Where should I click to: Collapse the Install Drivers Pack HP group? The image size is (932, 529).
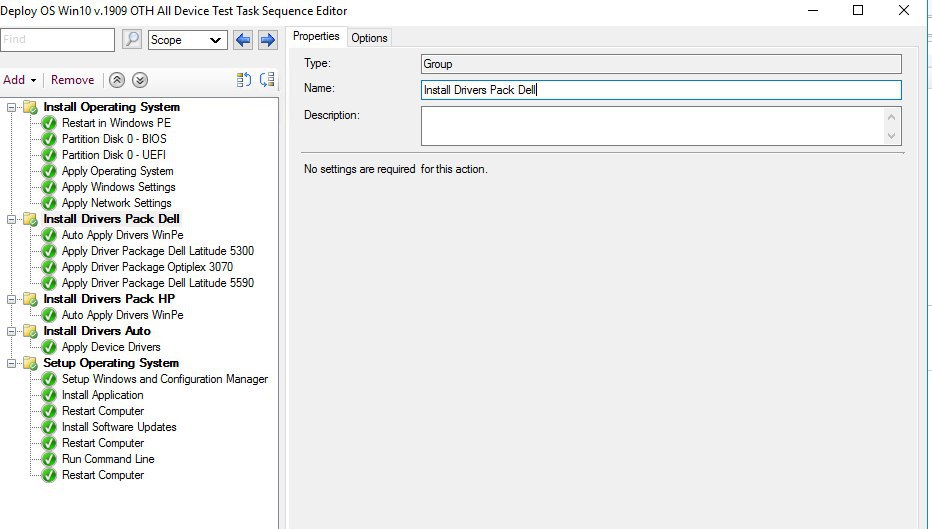[11, 300]
